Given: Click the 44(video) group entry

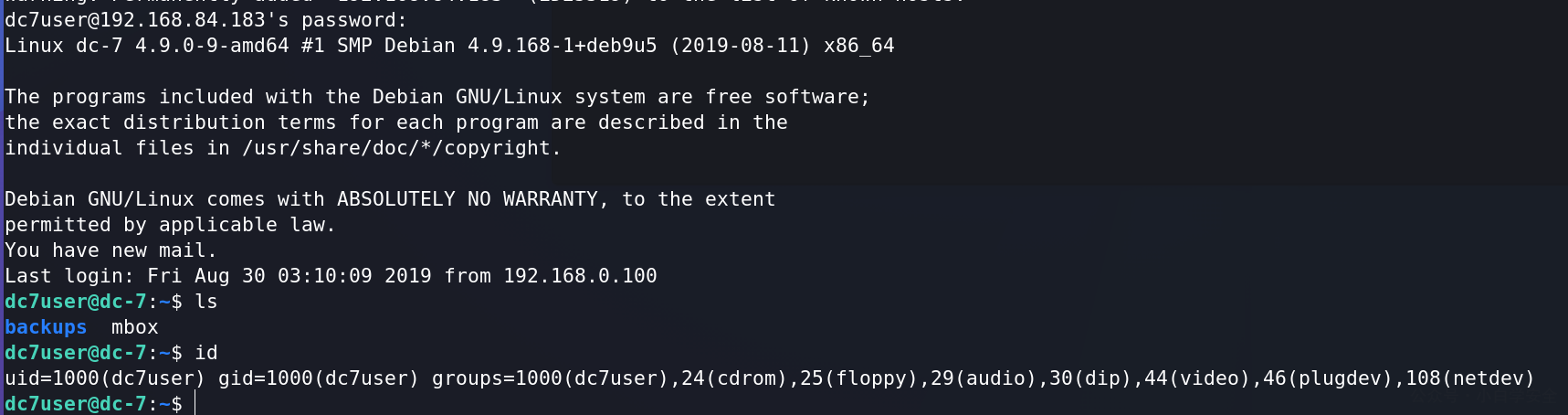Looking at the screenshot, I should pyautogui.click(x=1196, y=378).
